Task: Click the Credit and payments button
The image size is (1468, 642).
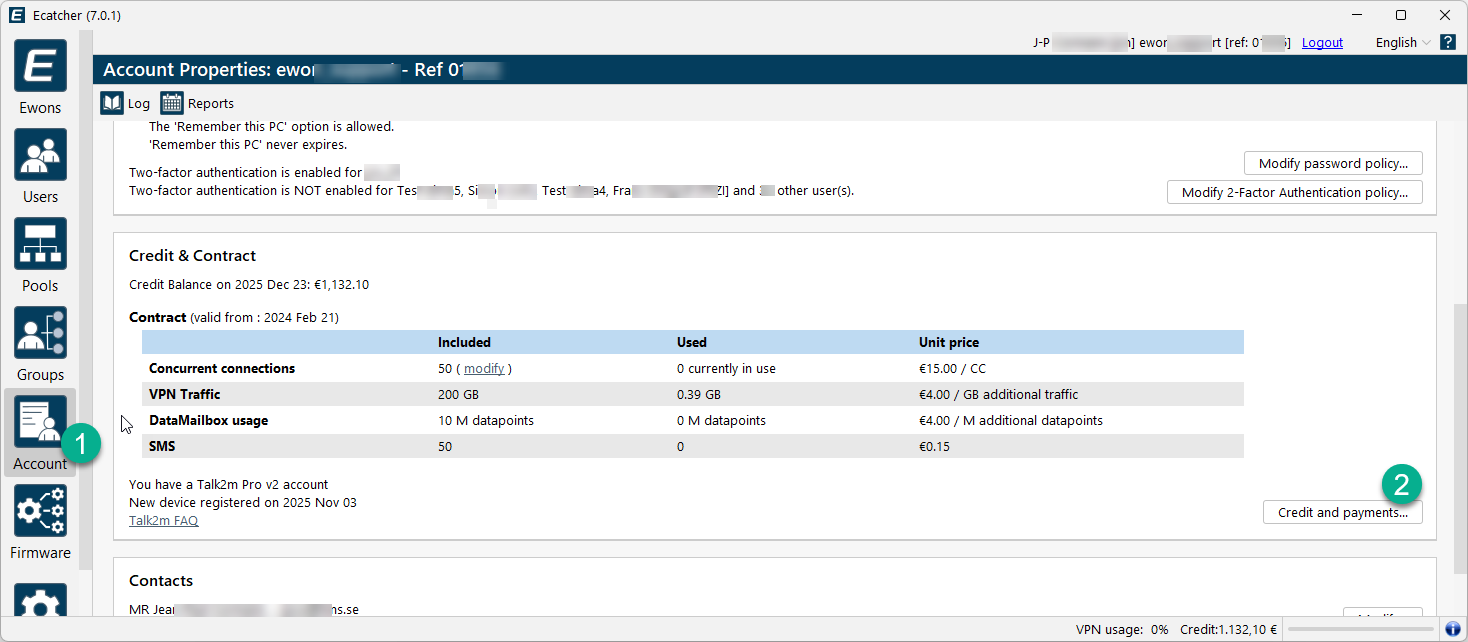Action: (1342, 512)
